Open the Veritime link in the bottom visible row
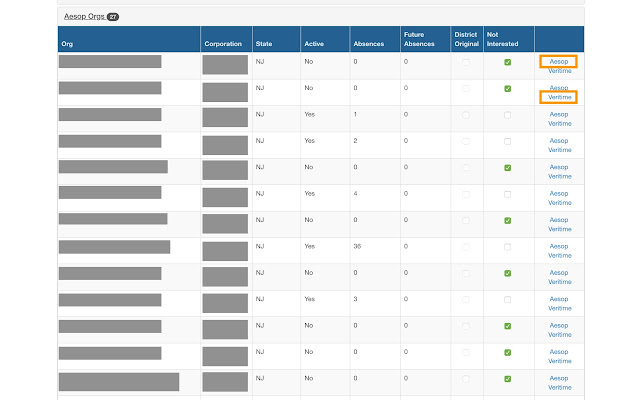 click(x=560, y=388)
